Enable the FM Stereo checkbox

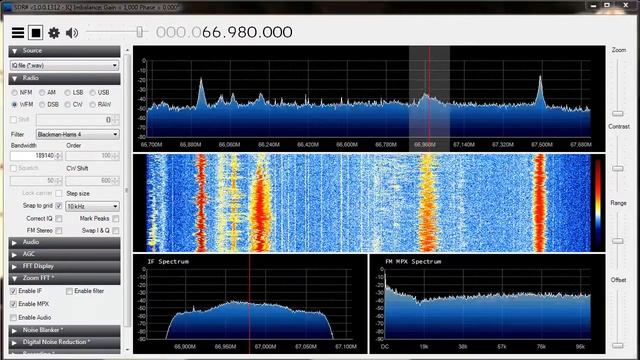coord(59,231)
